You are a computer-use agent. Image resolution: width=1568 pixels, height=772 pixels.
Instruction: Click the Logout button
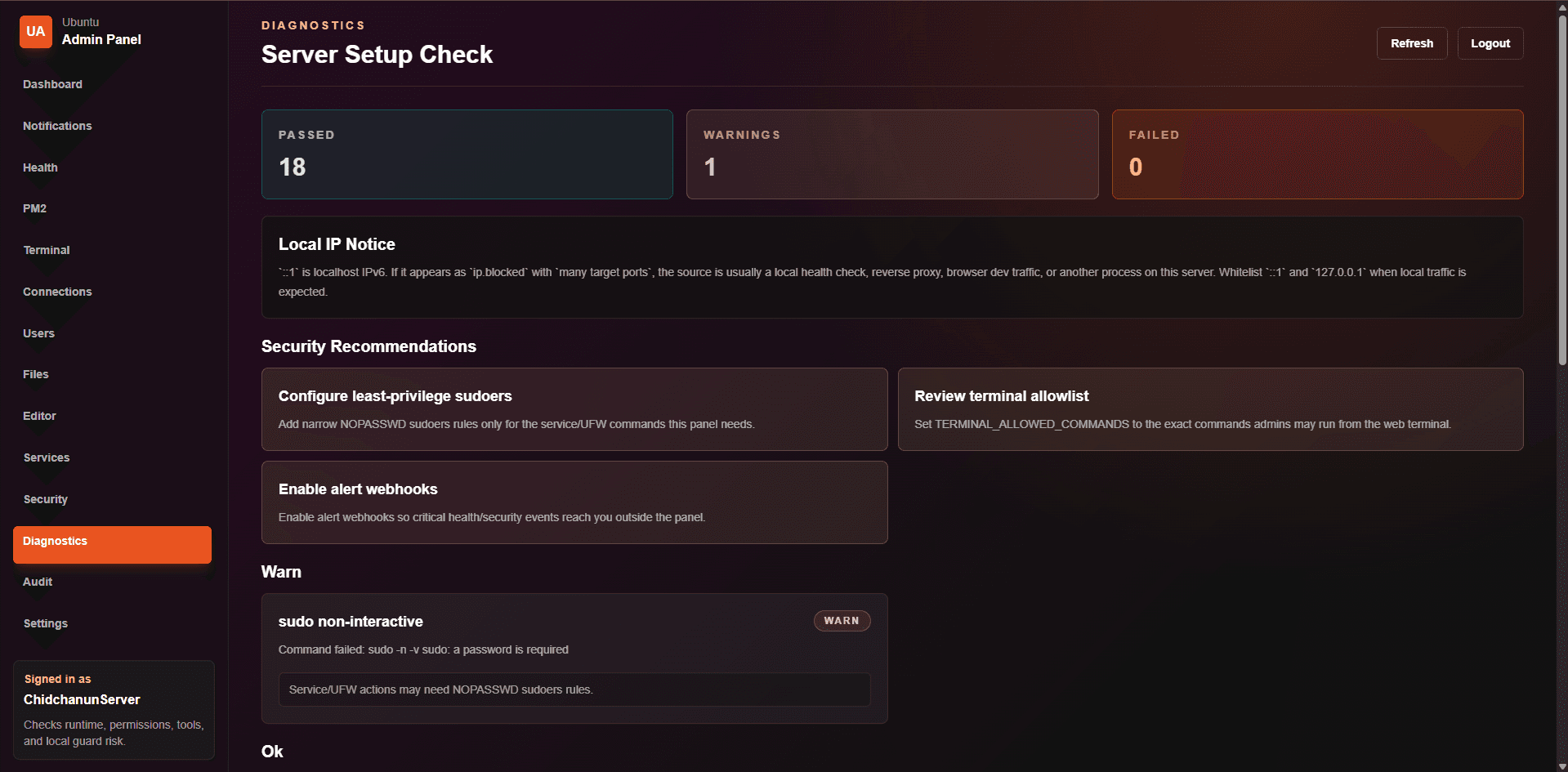tap(1490, 43)
